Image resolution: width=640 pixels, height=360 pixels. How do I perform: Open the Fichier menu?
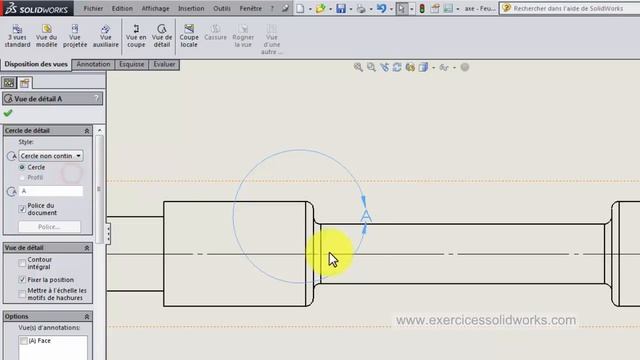[93, 8]
